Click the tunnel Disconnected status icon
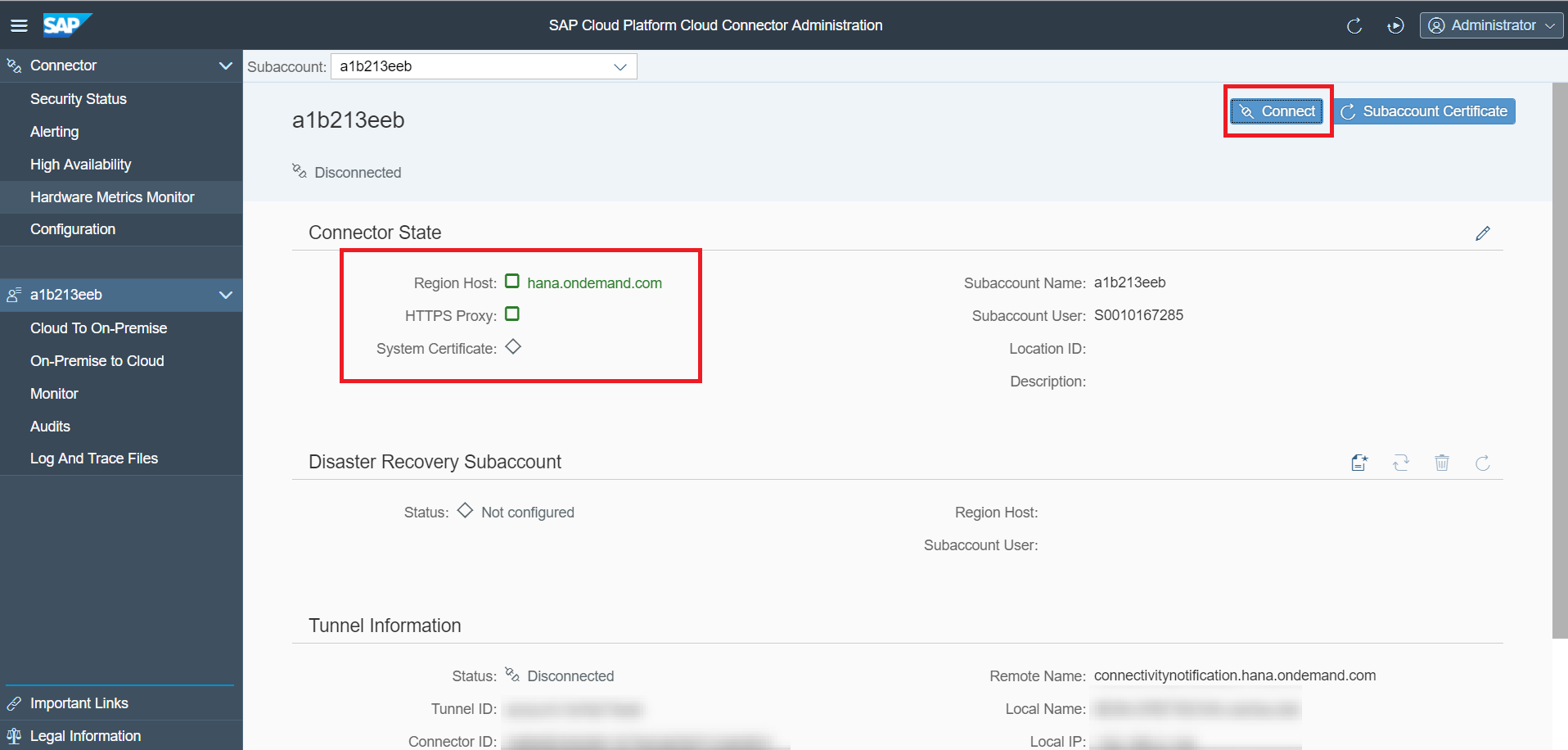The height and width of the screenshot is (750, 1568). click(512, 675)
